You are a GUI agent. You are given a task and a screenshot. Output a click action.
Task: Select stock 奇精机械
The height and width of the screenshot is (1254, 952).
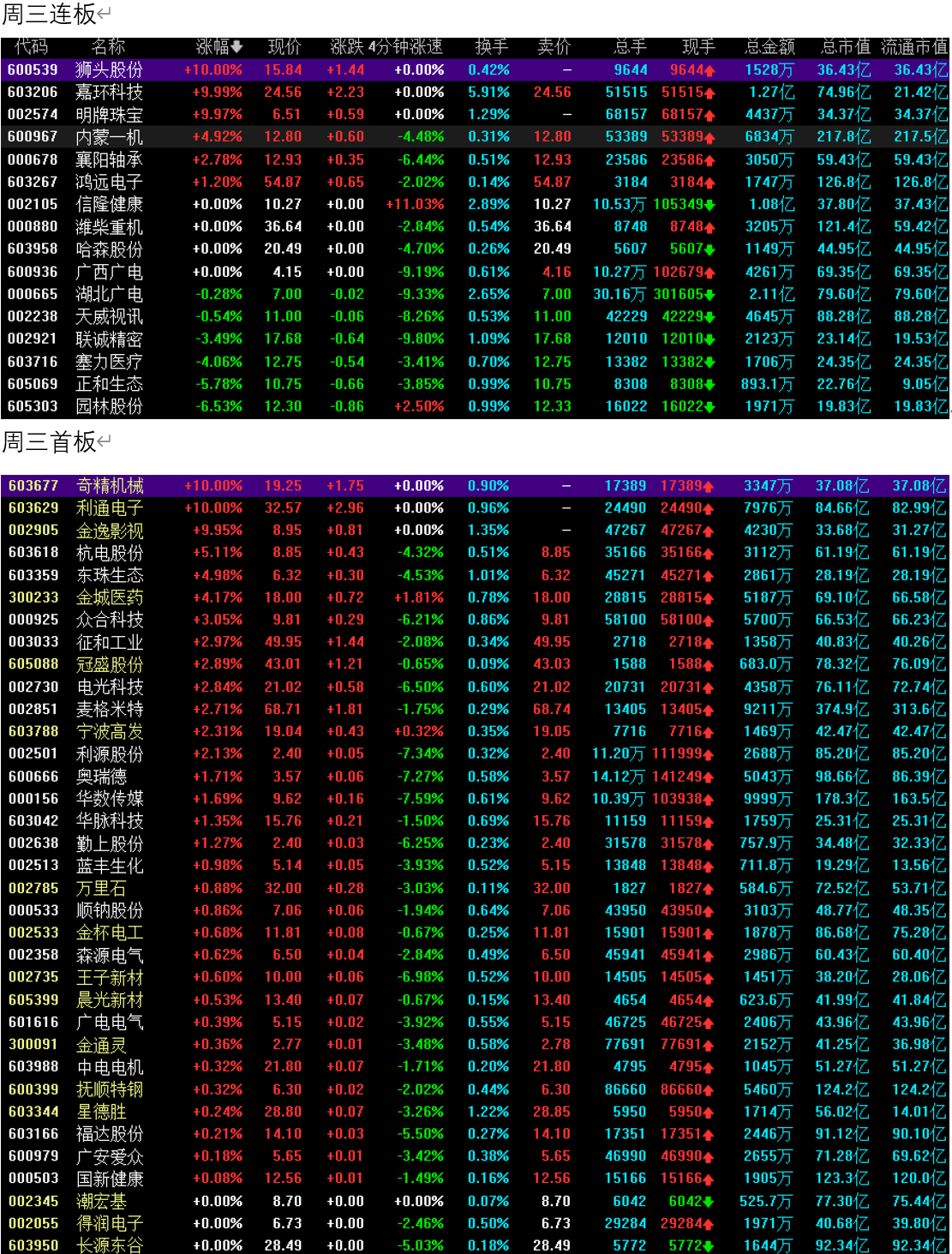click(x=110, y=486)
